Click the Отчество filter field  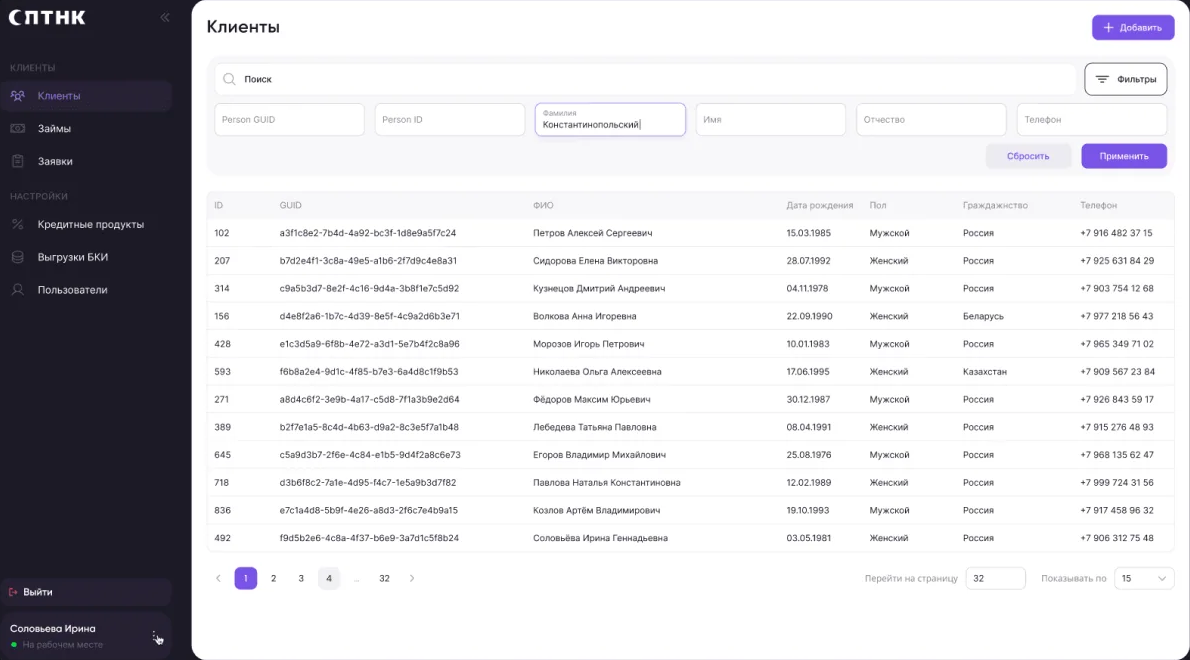[x=931, y=120]
